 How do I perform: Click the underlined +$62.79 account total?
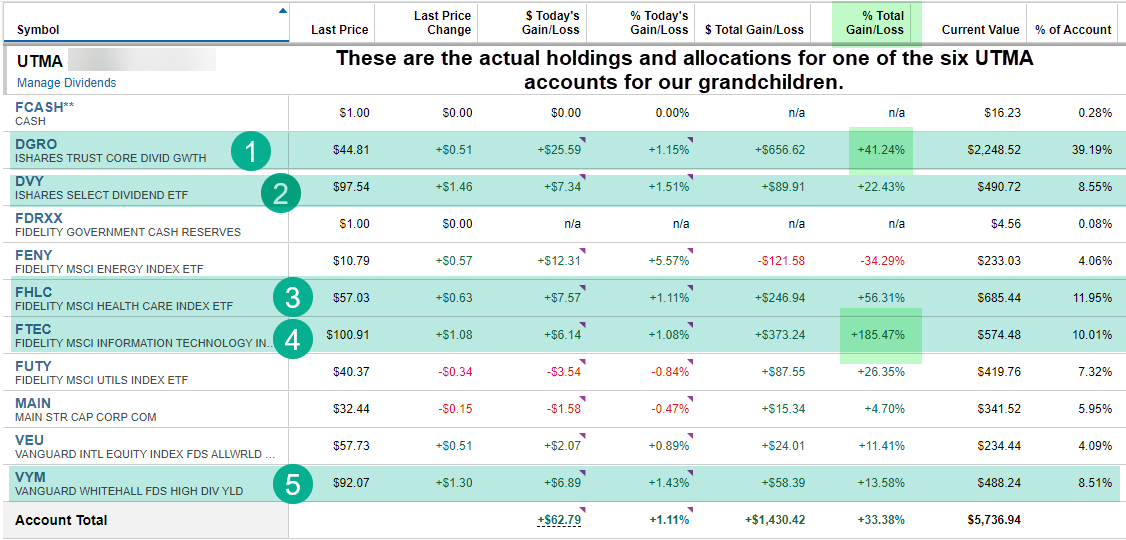coord(558,520)
